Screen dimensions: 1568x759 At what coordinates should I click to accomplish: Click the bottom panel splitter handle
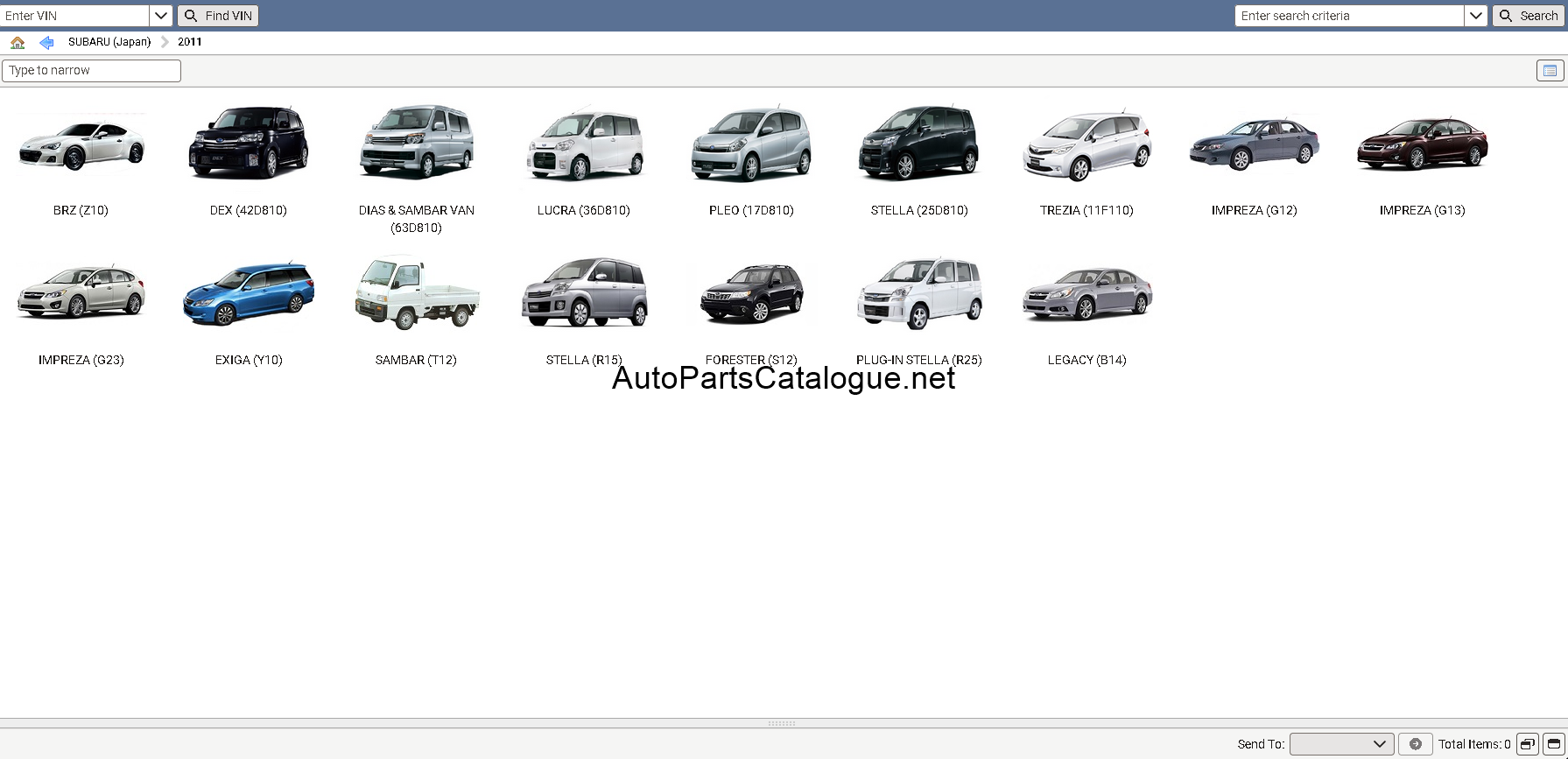782,723
